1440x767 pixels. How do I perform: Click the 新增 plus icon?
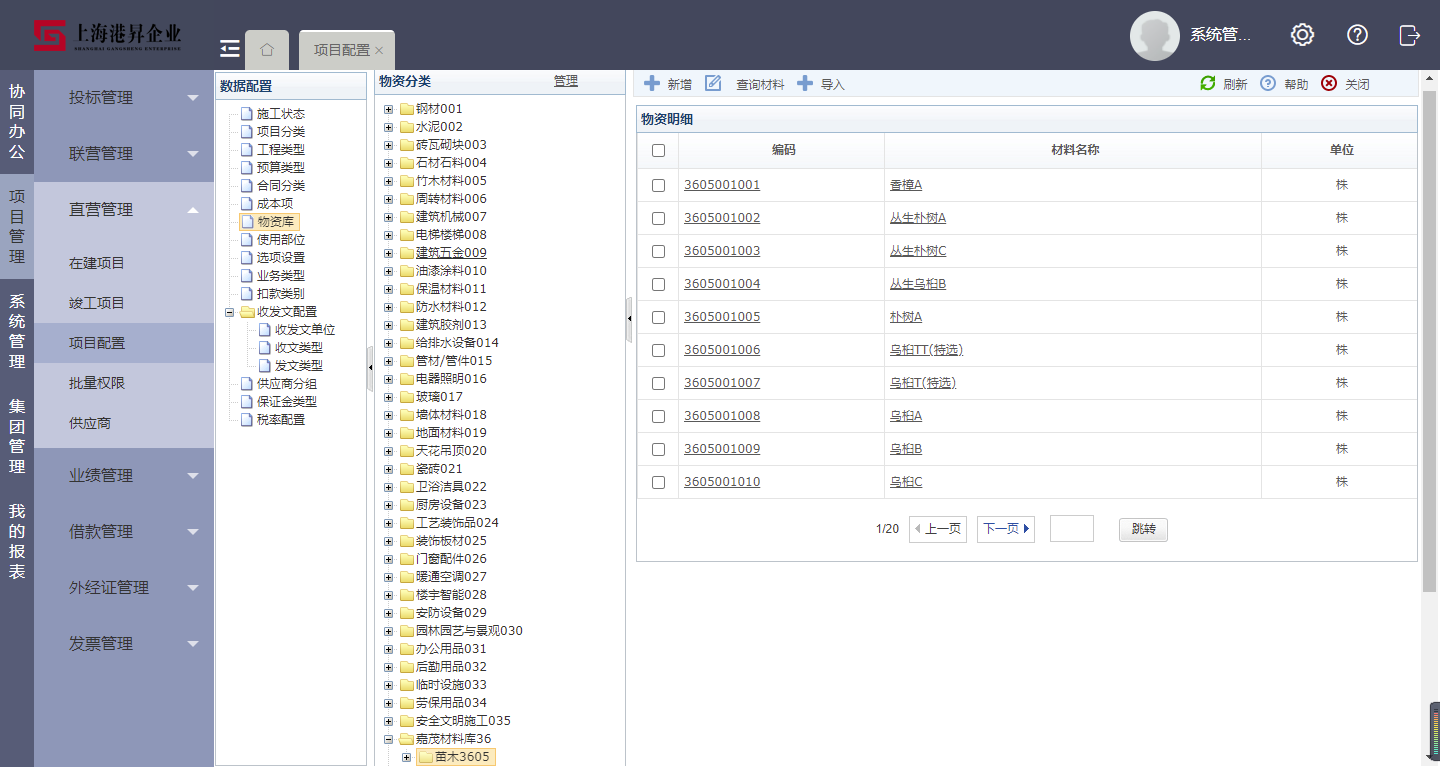[652, 83]
